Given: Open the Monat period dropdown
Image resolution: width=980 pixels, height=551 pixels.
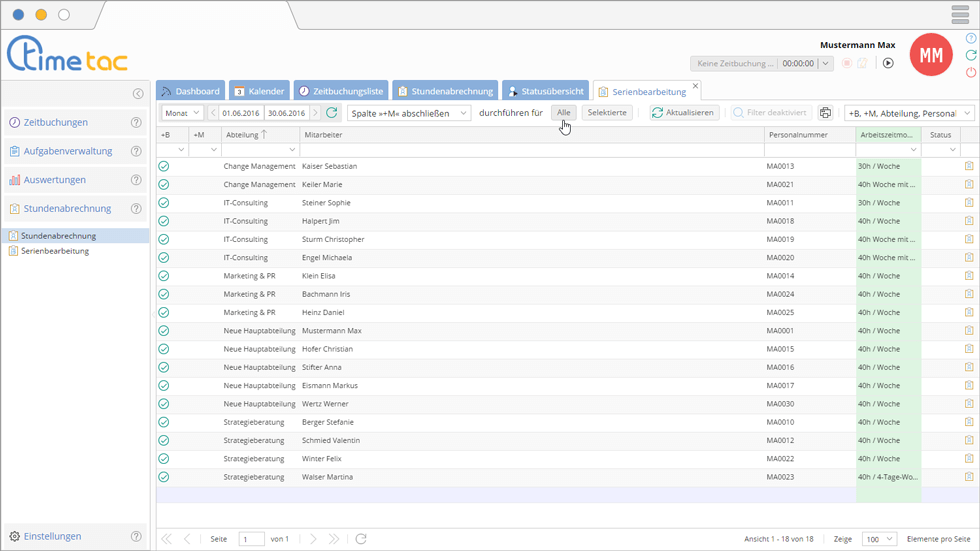Looking at the screenshot, I should (182, 113).
